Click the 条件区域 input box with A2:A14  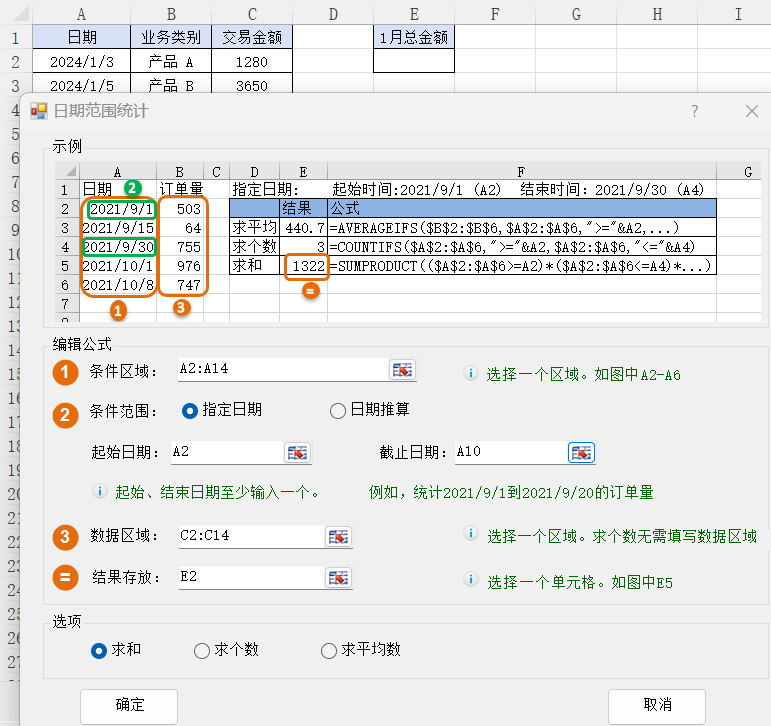pyautogui.click(x=282, y=371)
